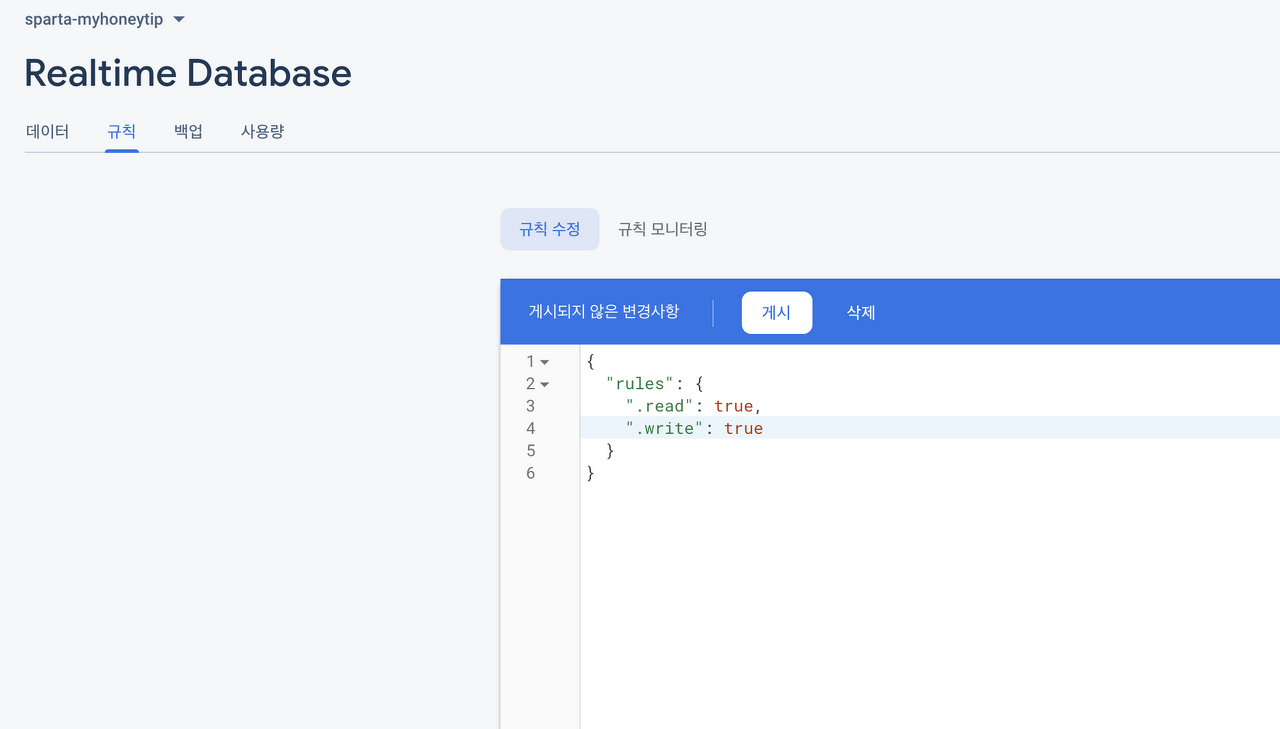Click the 게시되지 않은 변경사항 label
The image size is (1280, 729).
pyautogui.click(x=603, y=311)
